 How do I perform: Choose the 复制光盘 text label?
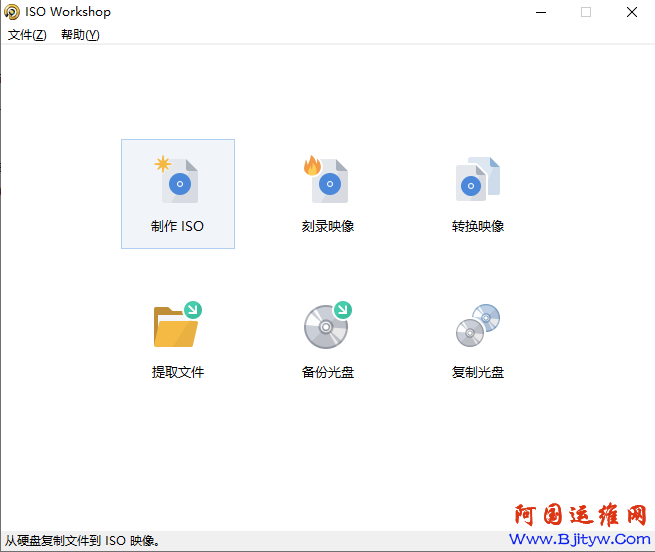[x=478, y=372]
